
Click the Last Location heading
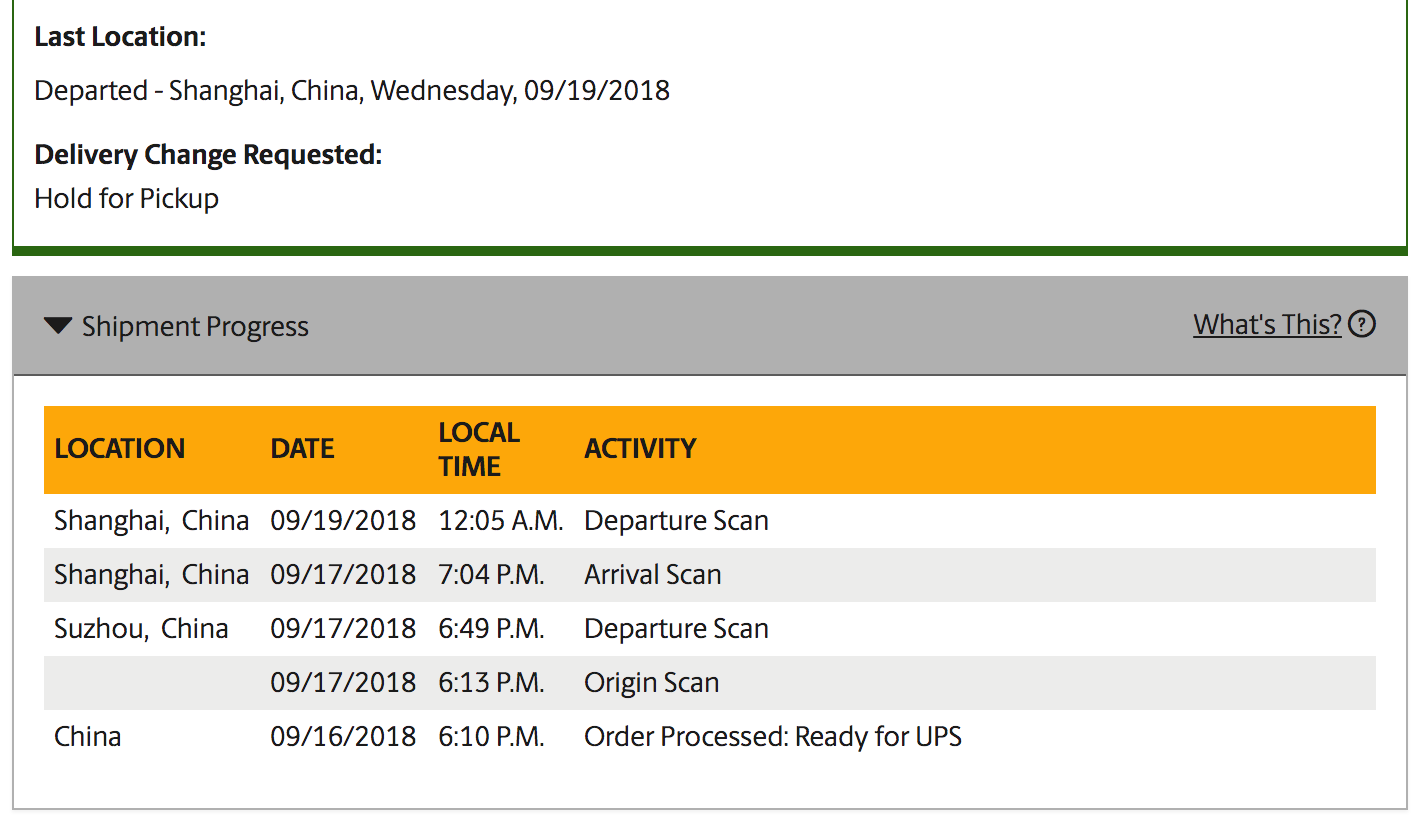point(120,37)
